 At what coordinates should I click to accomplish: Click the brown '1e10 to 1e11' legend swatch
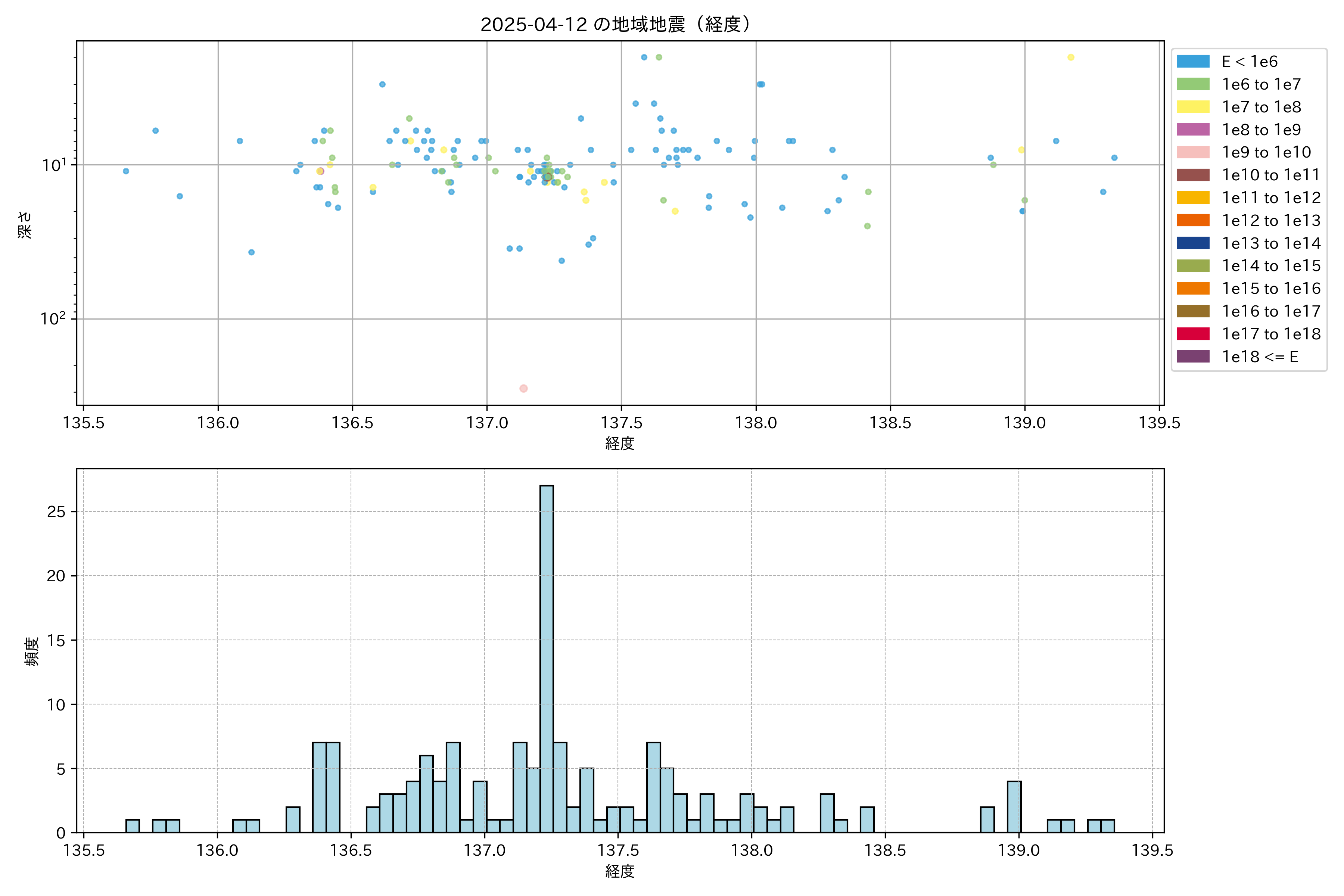(1192, 175)
